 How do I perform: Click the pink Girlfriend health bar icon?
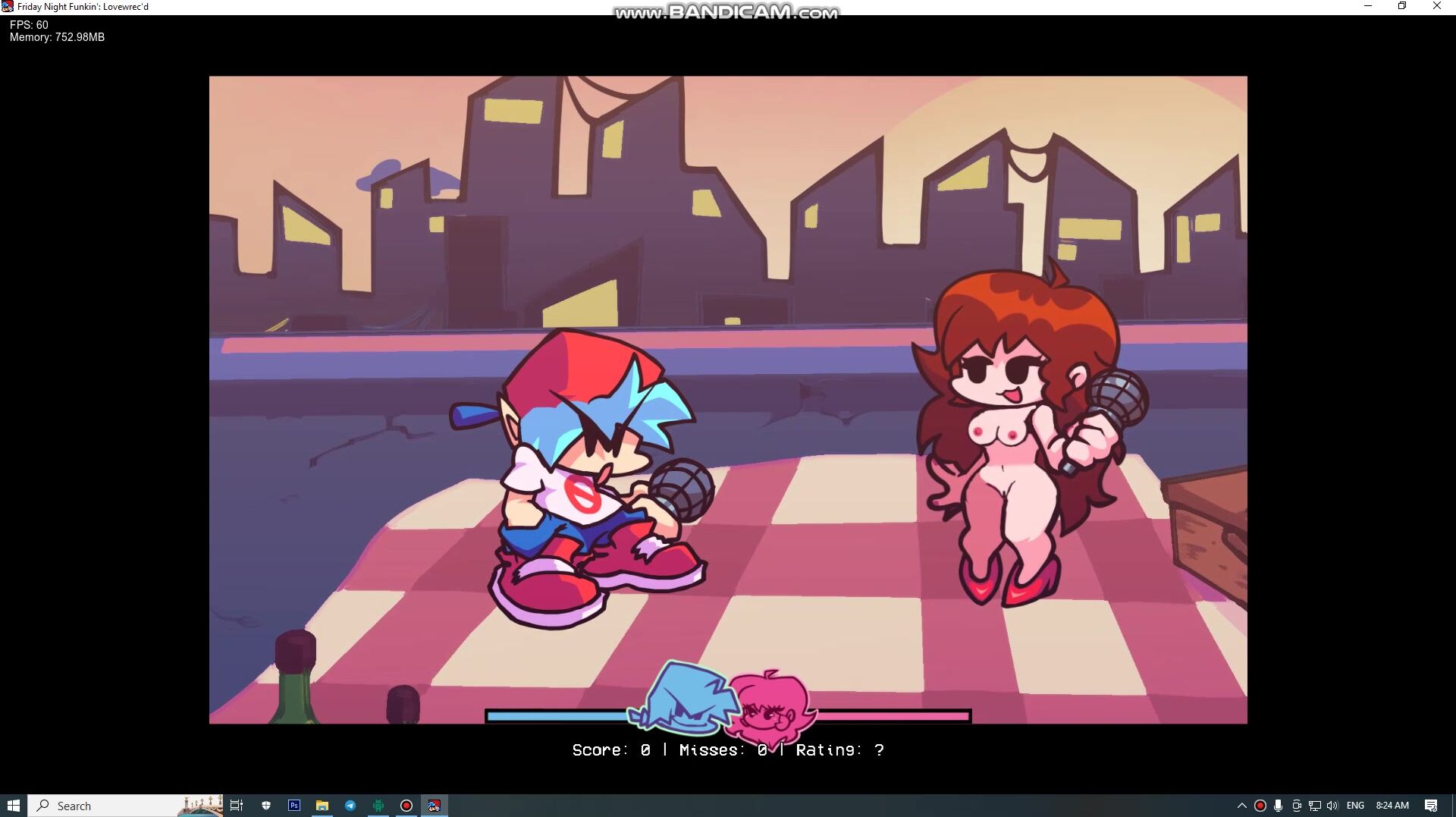click(771, 708)
